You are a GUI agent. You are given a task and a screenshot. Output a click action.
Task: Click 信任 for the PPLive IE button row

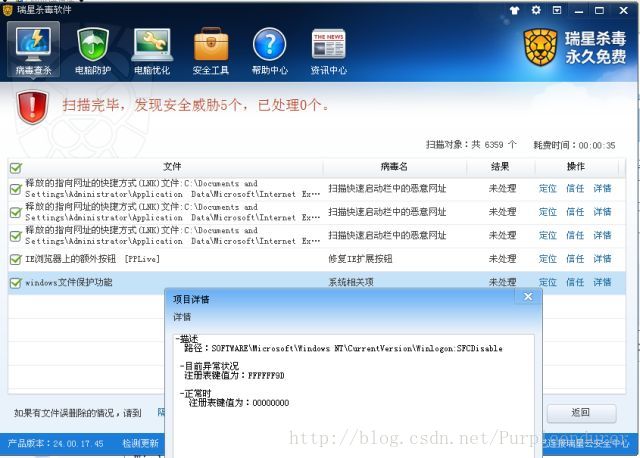click(x=575, y=259)
